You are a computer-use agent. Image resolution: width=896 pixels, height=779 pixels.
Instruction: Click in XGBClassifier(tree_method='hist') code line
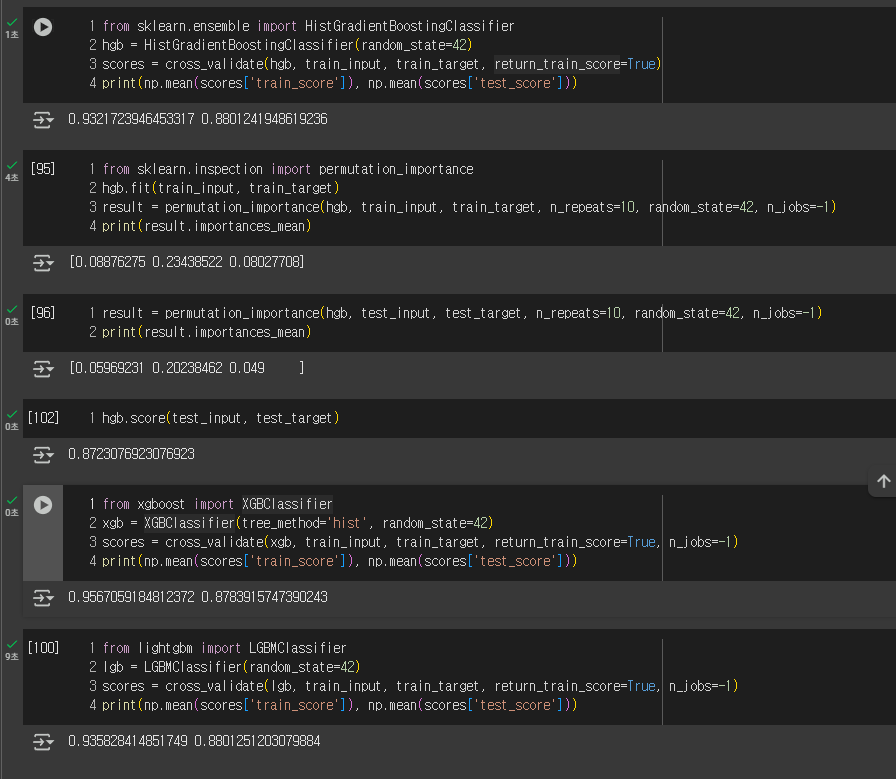click(x=297, y=523)
